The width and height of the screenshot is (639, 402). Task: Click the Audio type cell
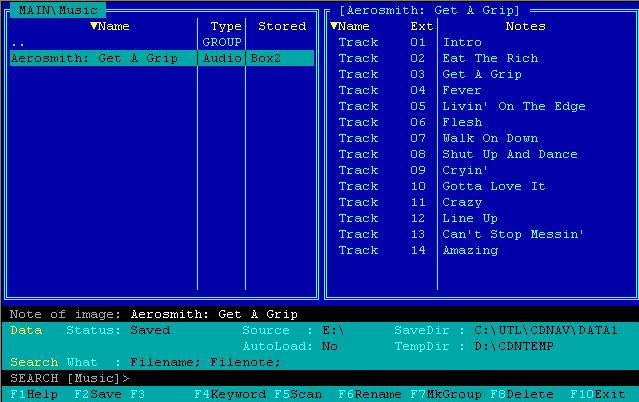click(222, 58)
